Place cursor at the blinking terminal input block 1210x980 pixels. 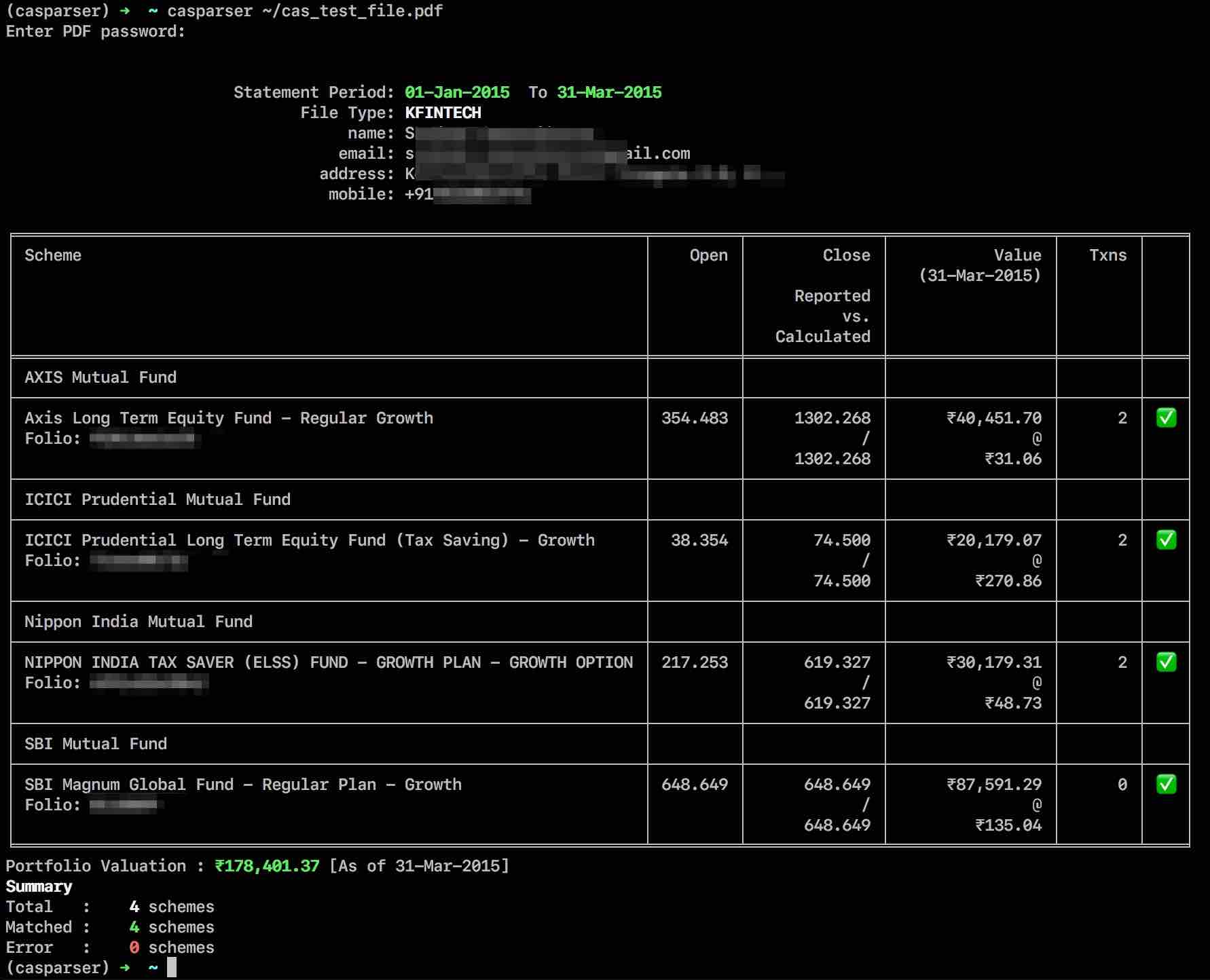(x=170, y=968)
